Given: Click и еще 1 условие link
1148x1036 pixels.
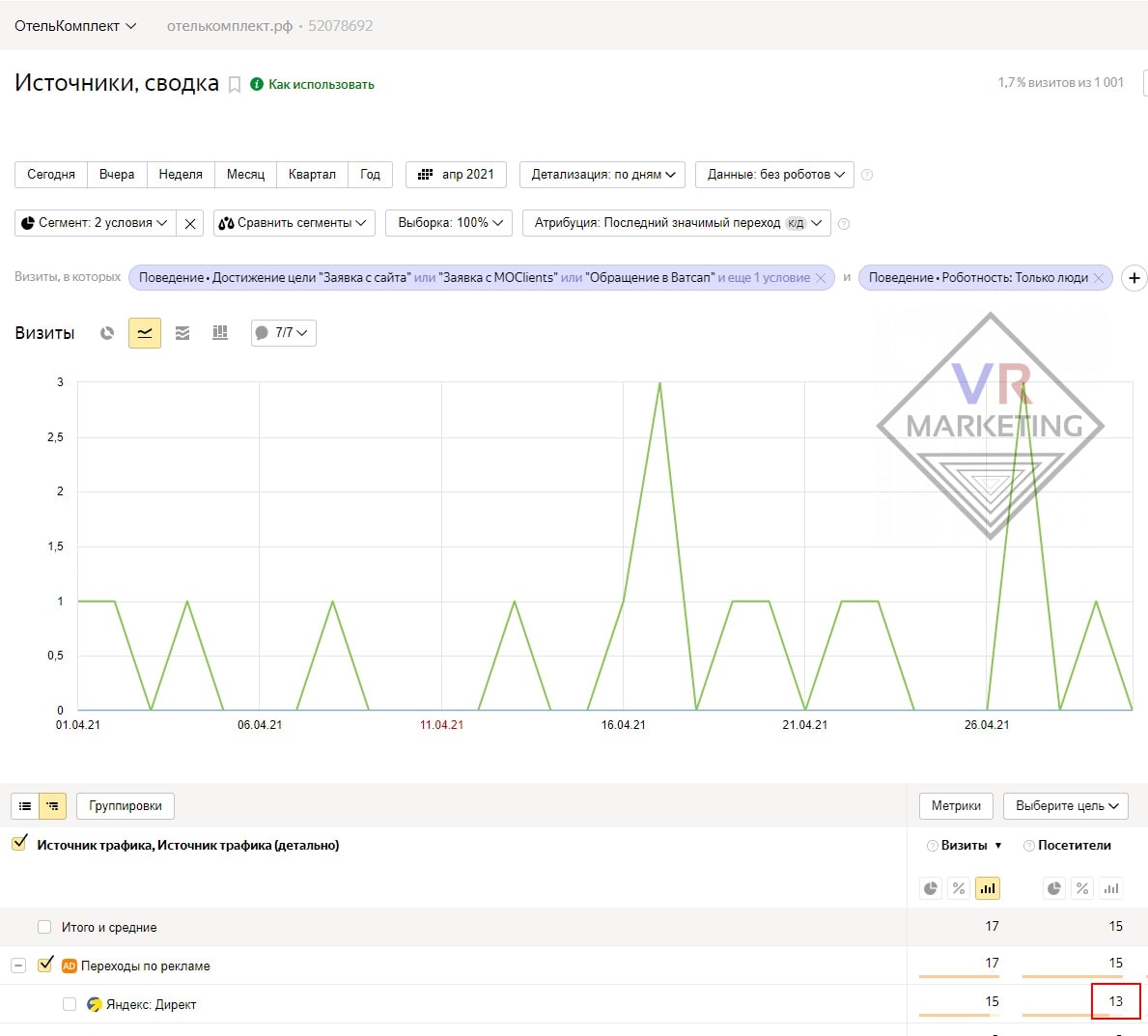Looking at the screenshot, I should [x=764, y=278].
